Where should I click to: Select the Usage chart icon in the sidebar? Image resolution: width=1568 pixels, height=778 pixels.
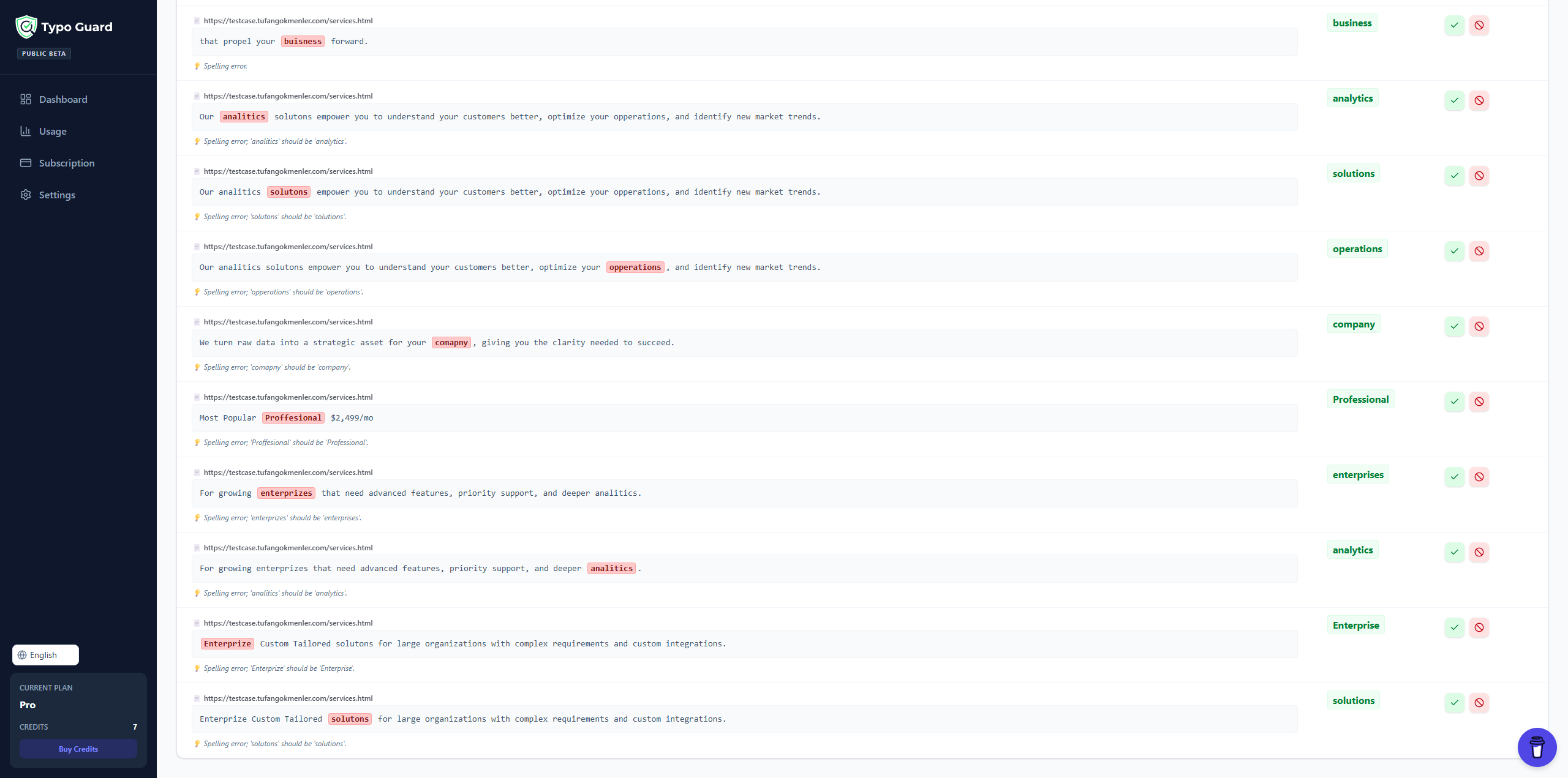tap(26, 131)
